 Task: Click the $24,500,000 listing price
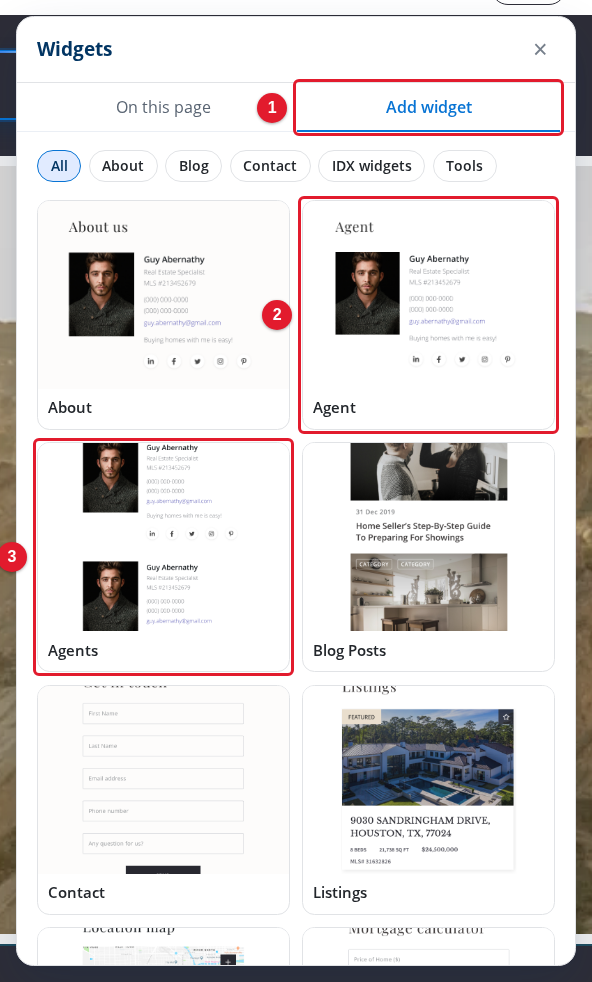pos(440,849)
